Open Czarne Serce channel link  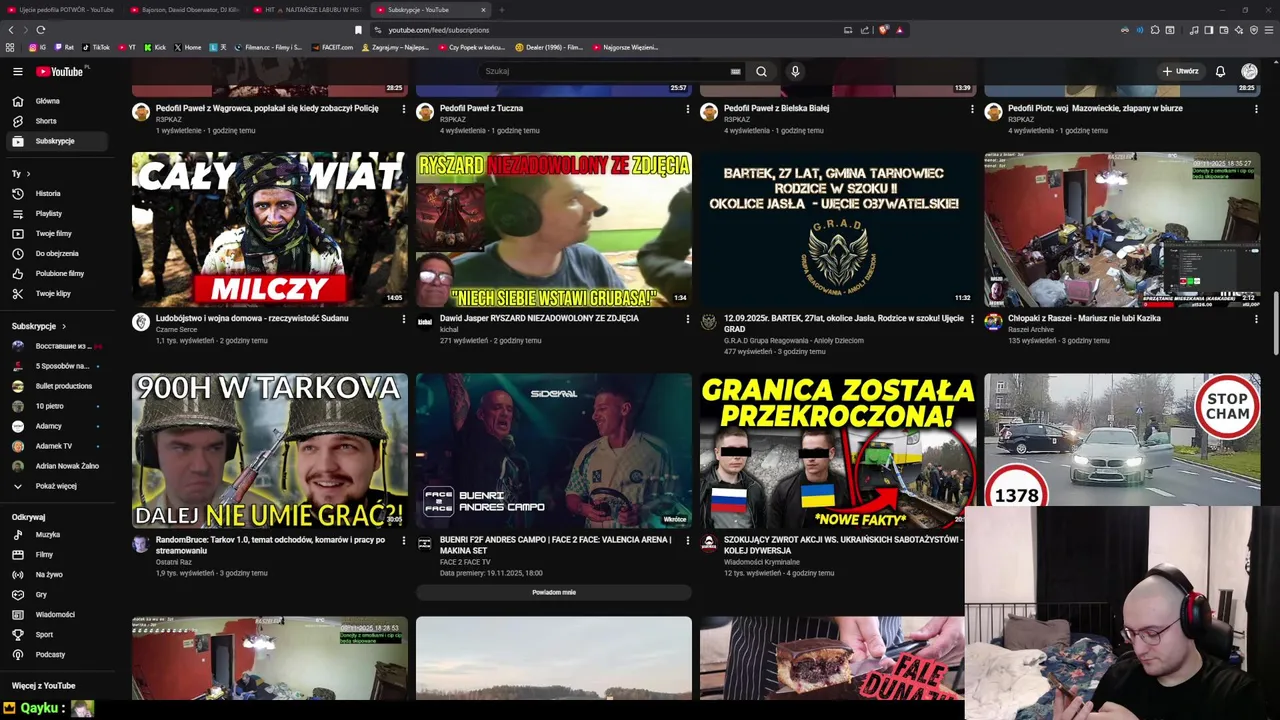[177, 329]
